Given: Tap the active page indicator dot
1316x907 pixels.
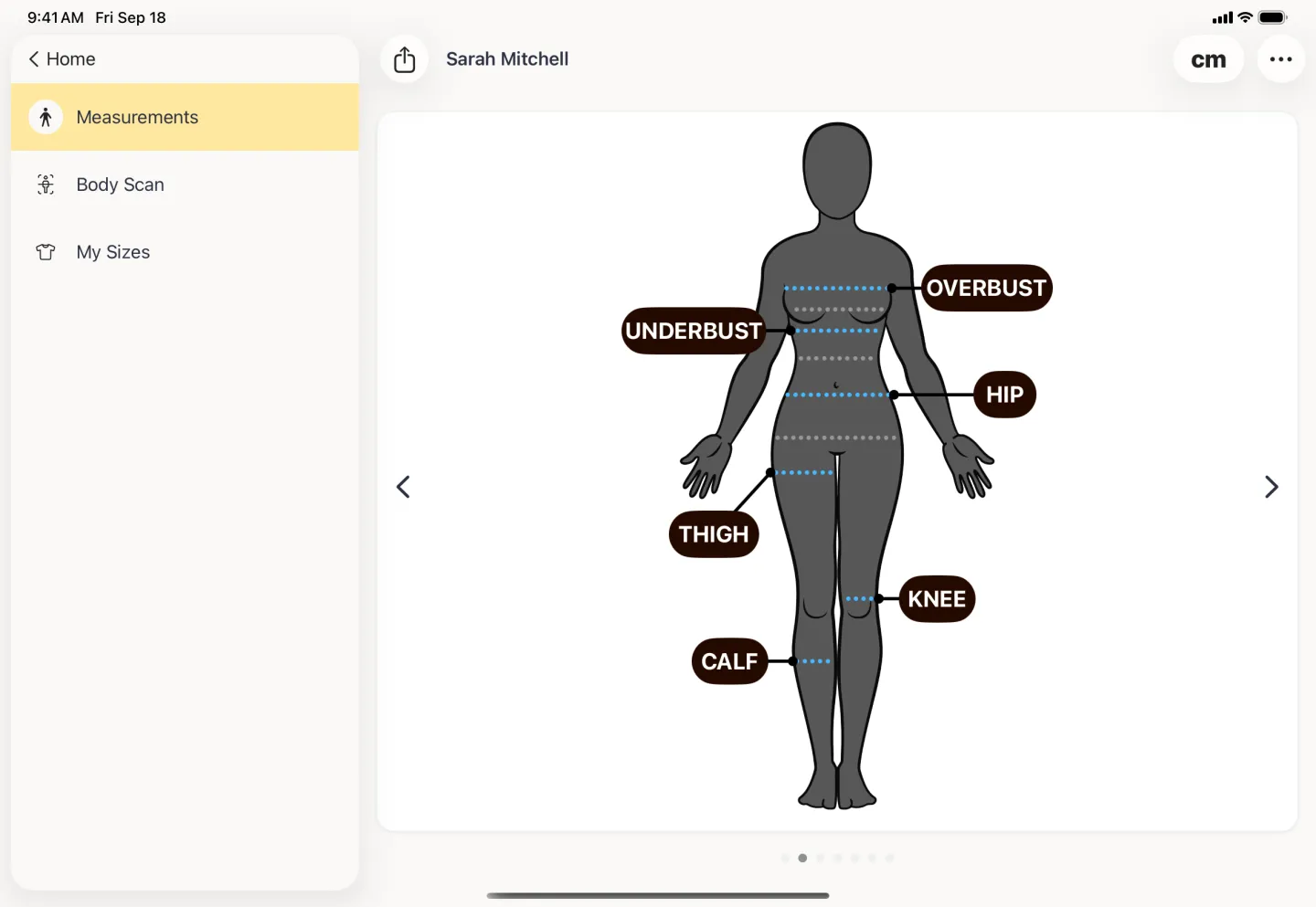Looking at the screenshot, I should click(x=802, y=858).
